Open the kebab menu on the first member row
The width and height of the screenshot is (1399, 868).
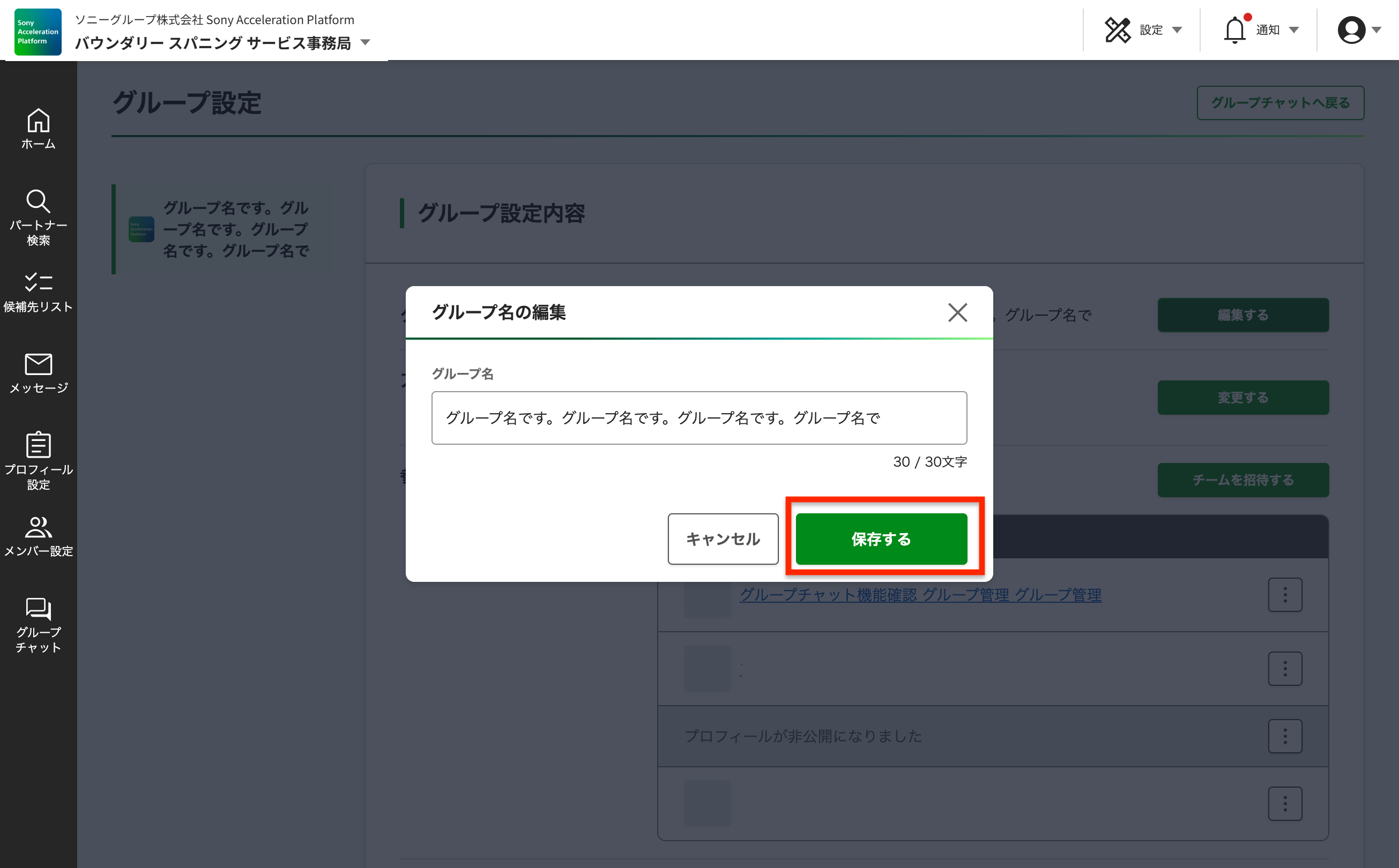pyautogui.click(x=1285, y=595)
